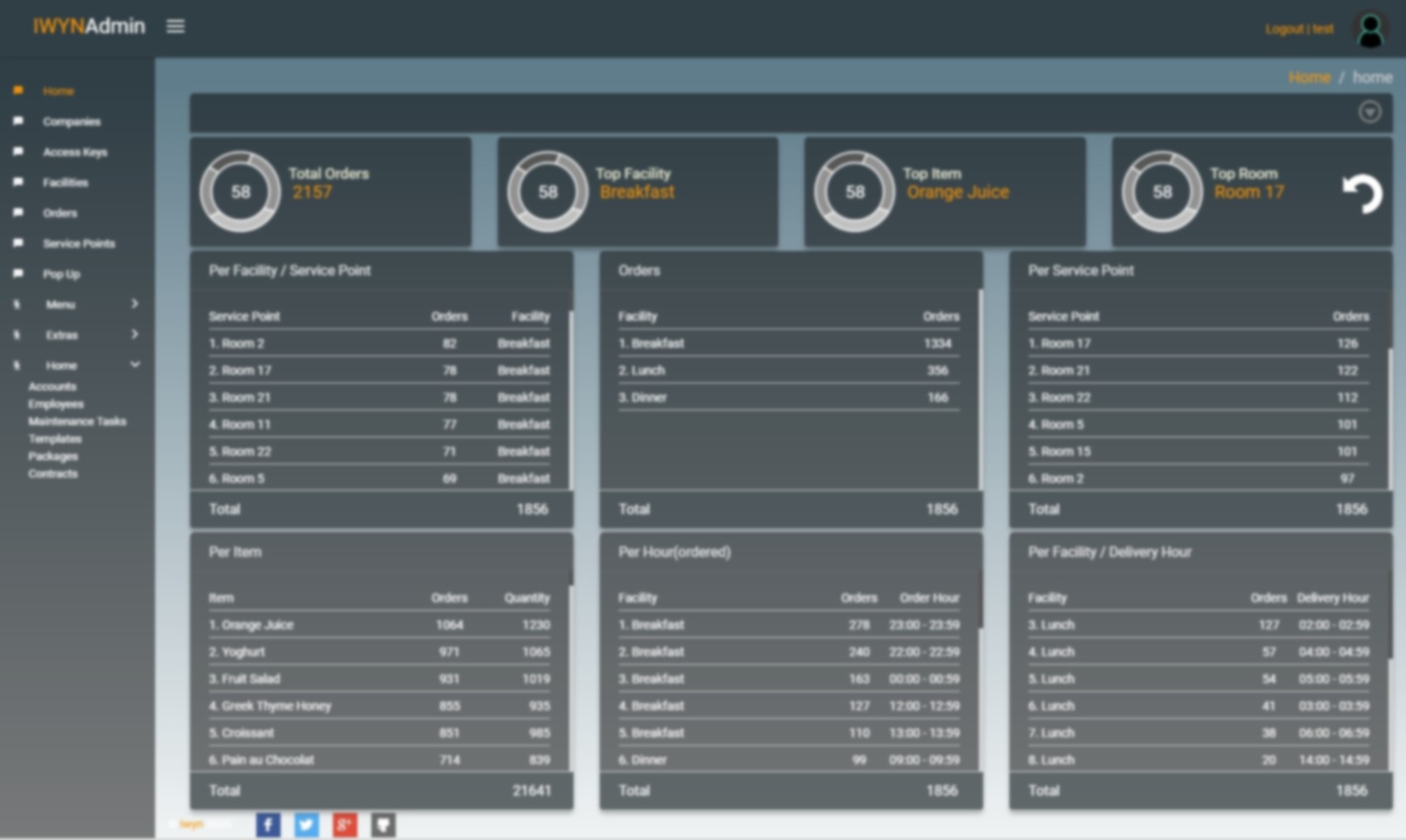Screen dimensions: 1406x840
Task: Select the Employees submenu item
Action: pyautogui.click(x=56, y=404)
